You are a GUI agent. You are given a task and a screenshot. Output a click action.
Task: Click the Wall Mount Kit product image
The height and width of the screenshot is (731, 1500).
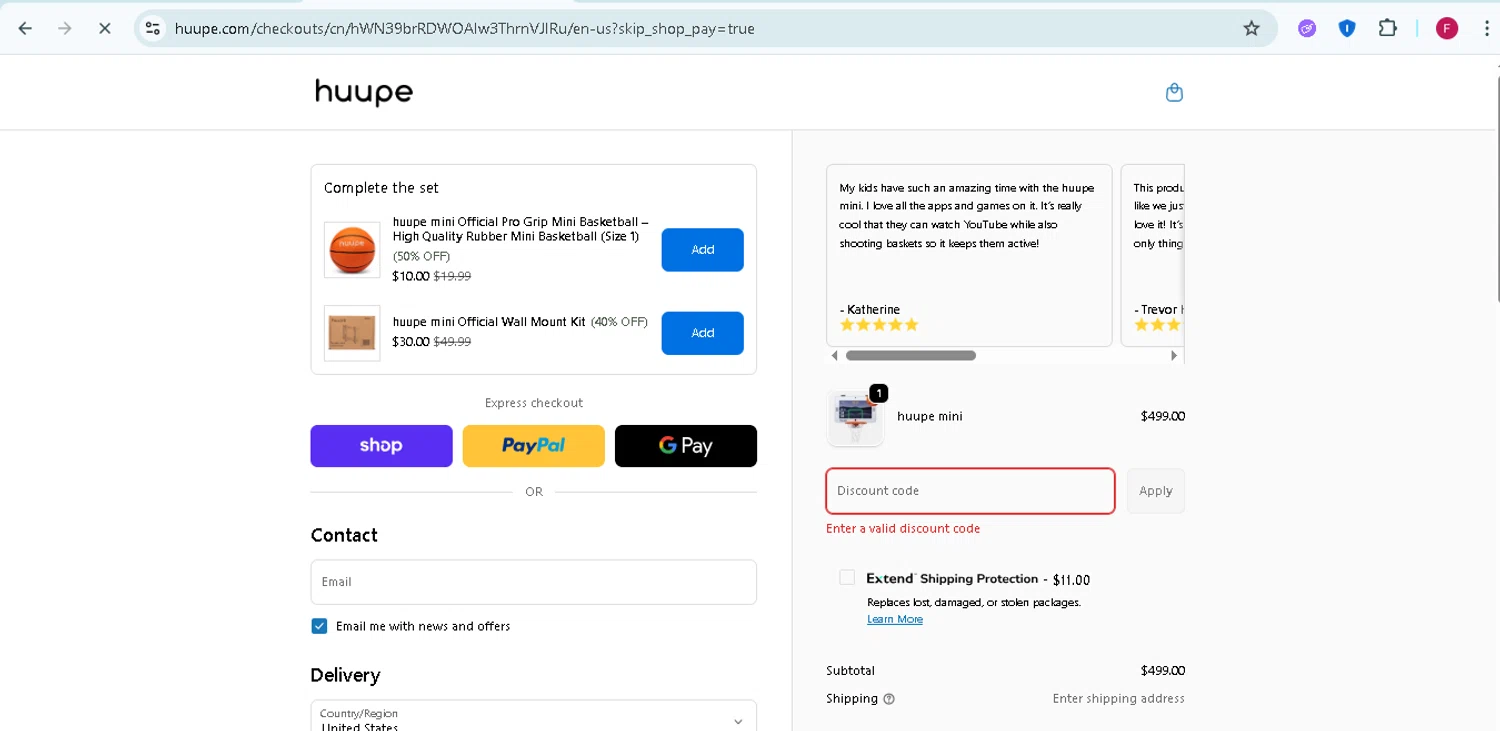pos(352,333)
